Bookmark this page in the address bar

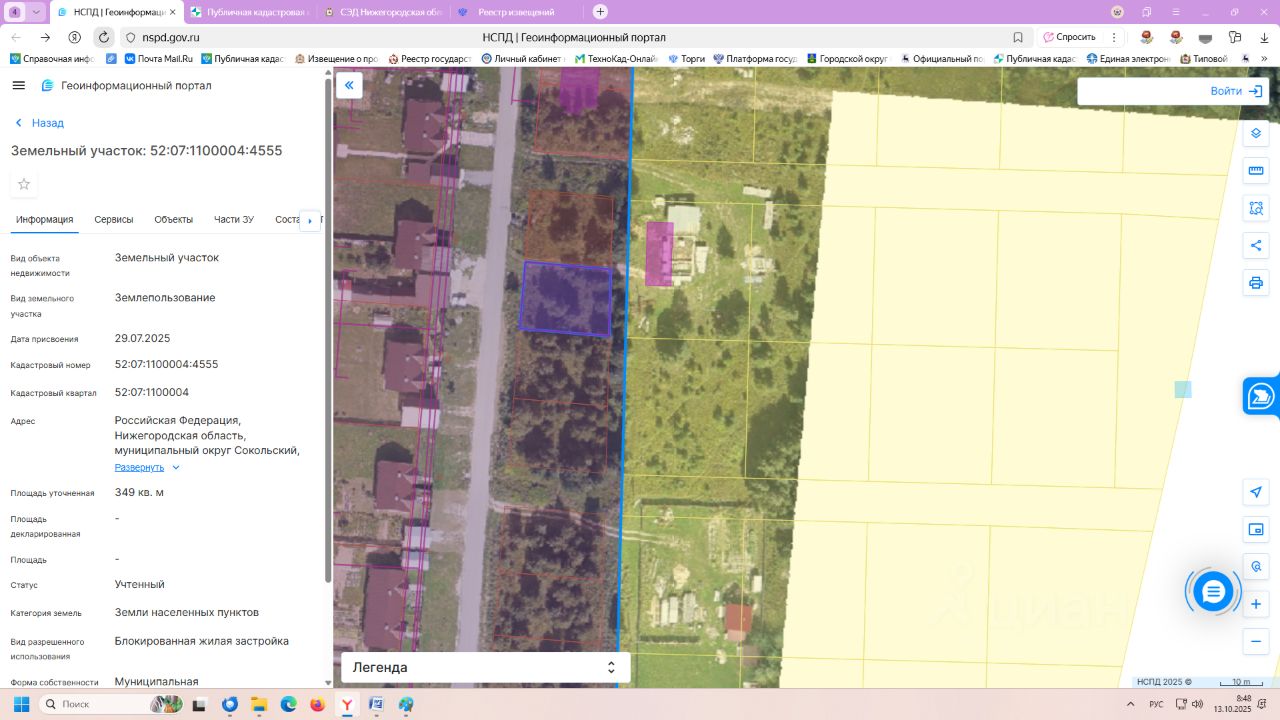pyautogui.click(x=1018, y=37)
